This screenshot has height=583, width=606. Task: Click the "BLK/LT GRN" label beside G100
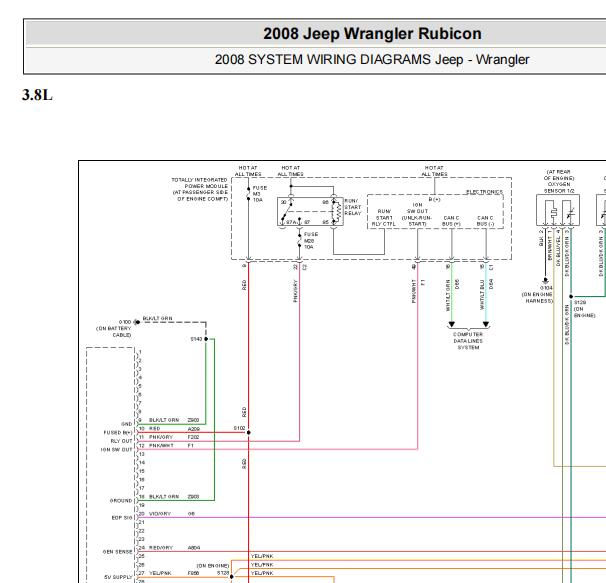157,318
